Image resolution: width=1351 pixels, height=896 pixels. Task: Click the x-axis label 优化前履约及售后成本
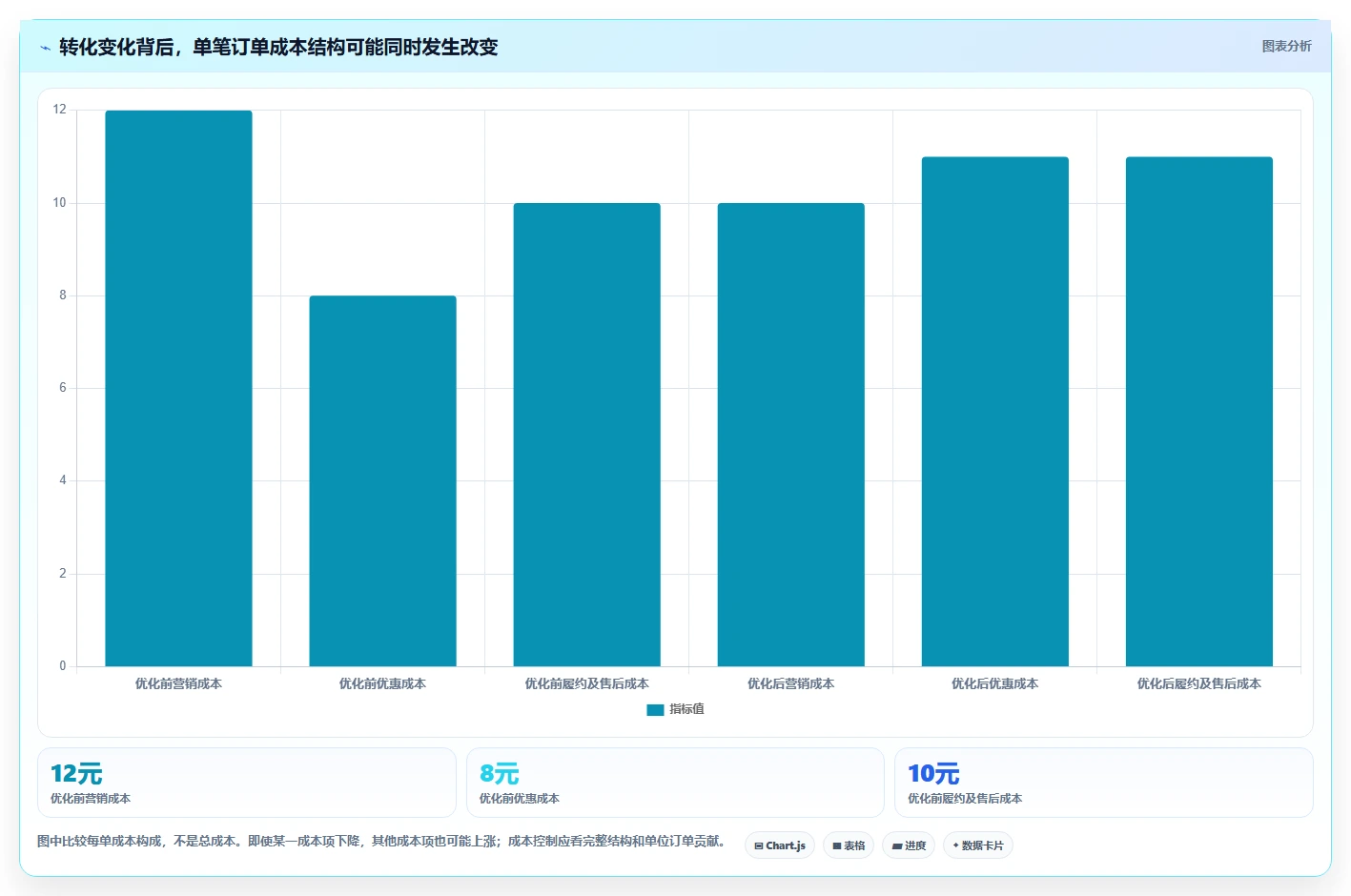tap(586, 683)
